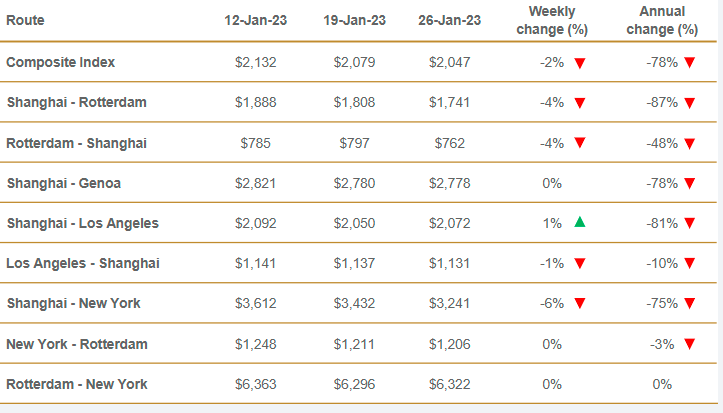The width and height of the screenshot is (723, 413).
Task: Click annual red arrow for New York - Rotterdam
Action: click(x=689, y=344)
